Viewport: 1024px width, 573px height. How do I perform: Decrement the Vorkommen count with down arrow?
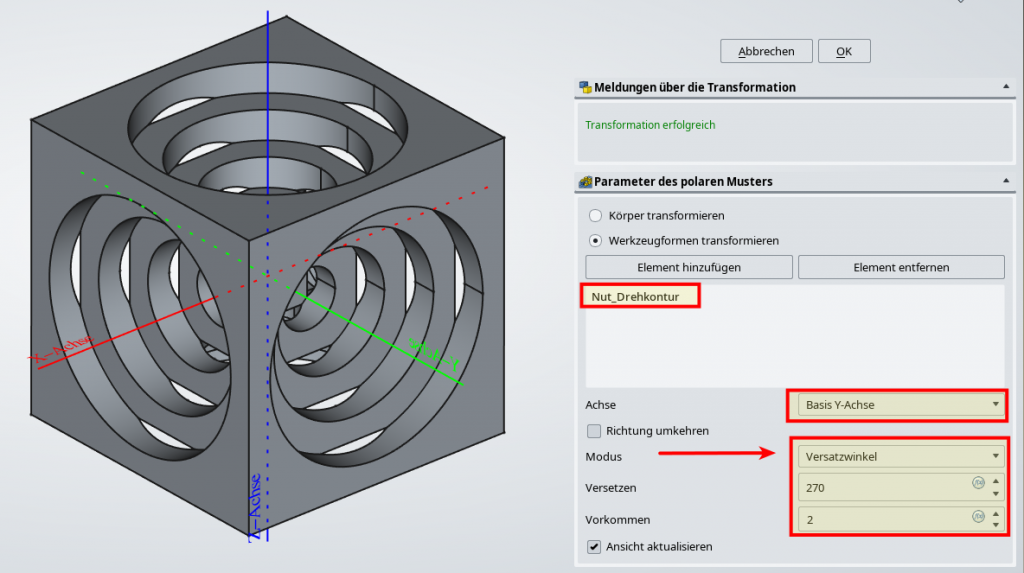(x=995, y=526)
